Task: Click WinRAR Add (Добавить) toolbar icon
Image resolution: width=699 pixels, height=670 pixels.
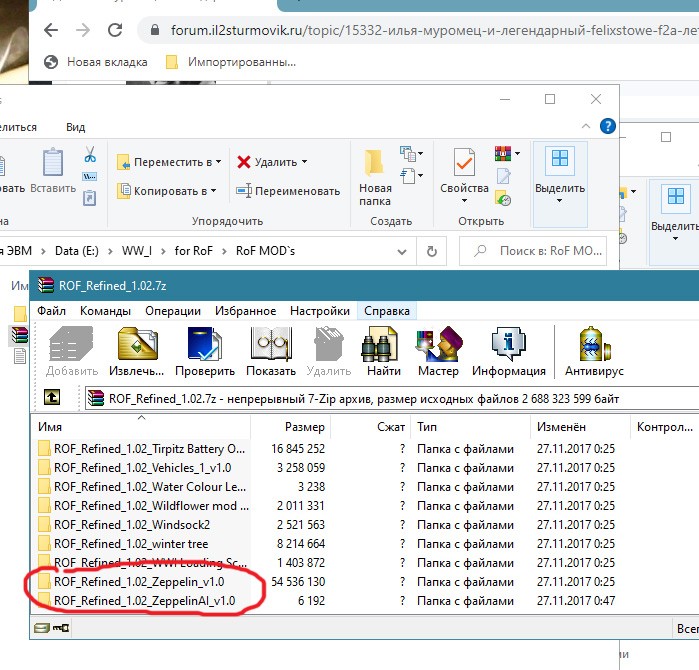Action: point(71,344)
